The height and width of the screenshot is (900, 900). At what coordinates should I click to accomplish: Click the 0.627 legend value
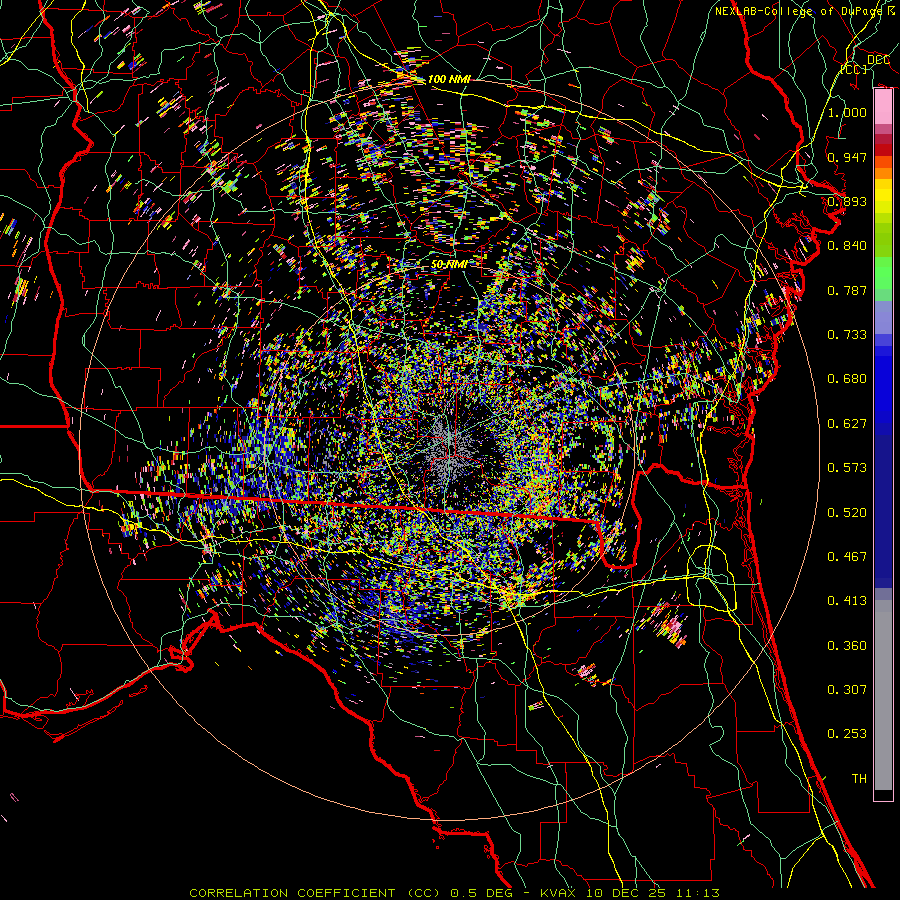847,424
